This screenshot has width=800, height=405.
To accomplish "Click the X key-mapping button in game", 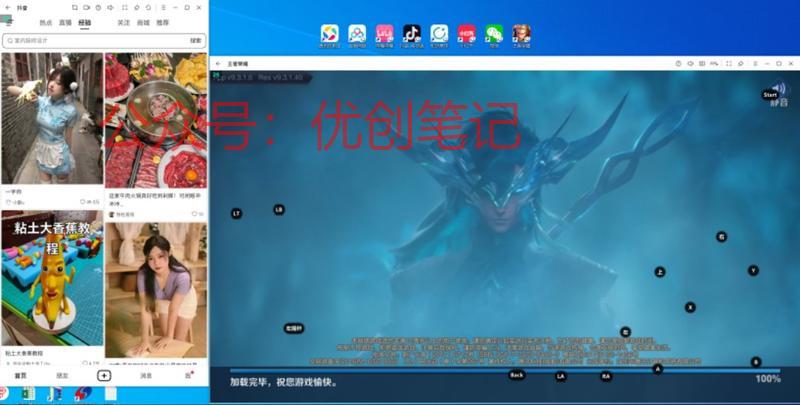I will (690, 307).
